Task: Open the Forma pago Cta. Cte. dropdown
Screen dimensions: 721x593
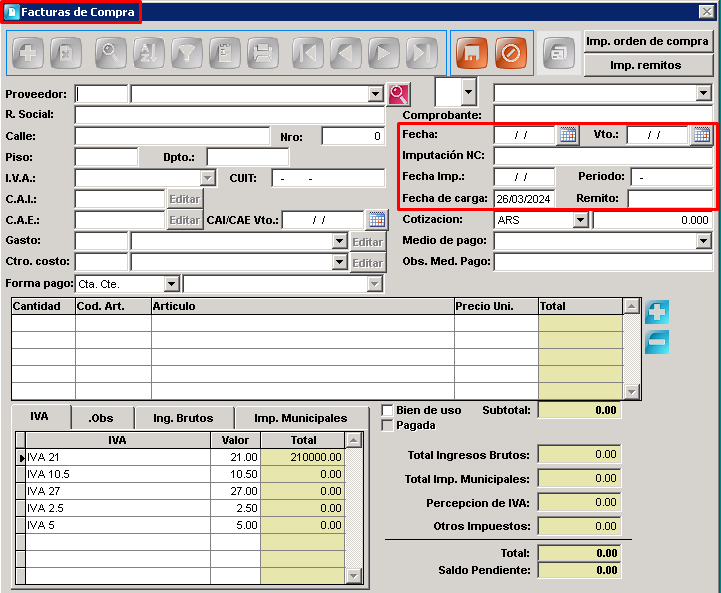Action: pos(172,284)
